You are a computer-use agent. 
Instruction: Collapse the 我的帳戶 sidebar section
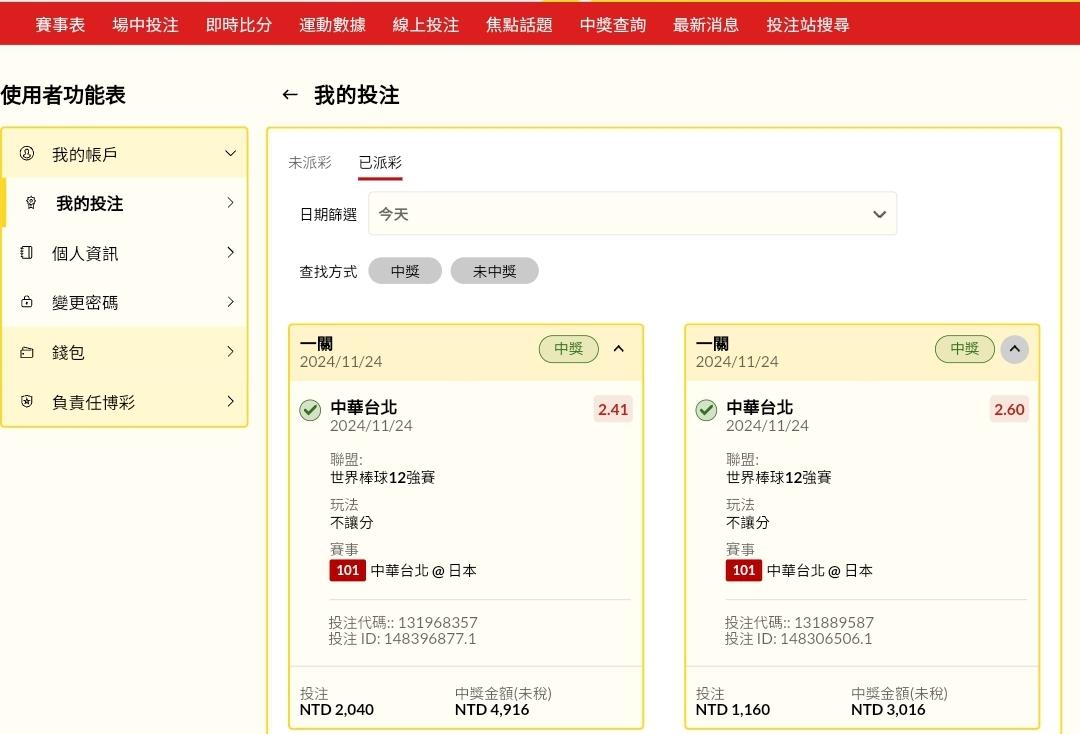[231, 153]
